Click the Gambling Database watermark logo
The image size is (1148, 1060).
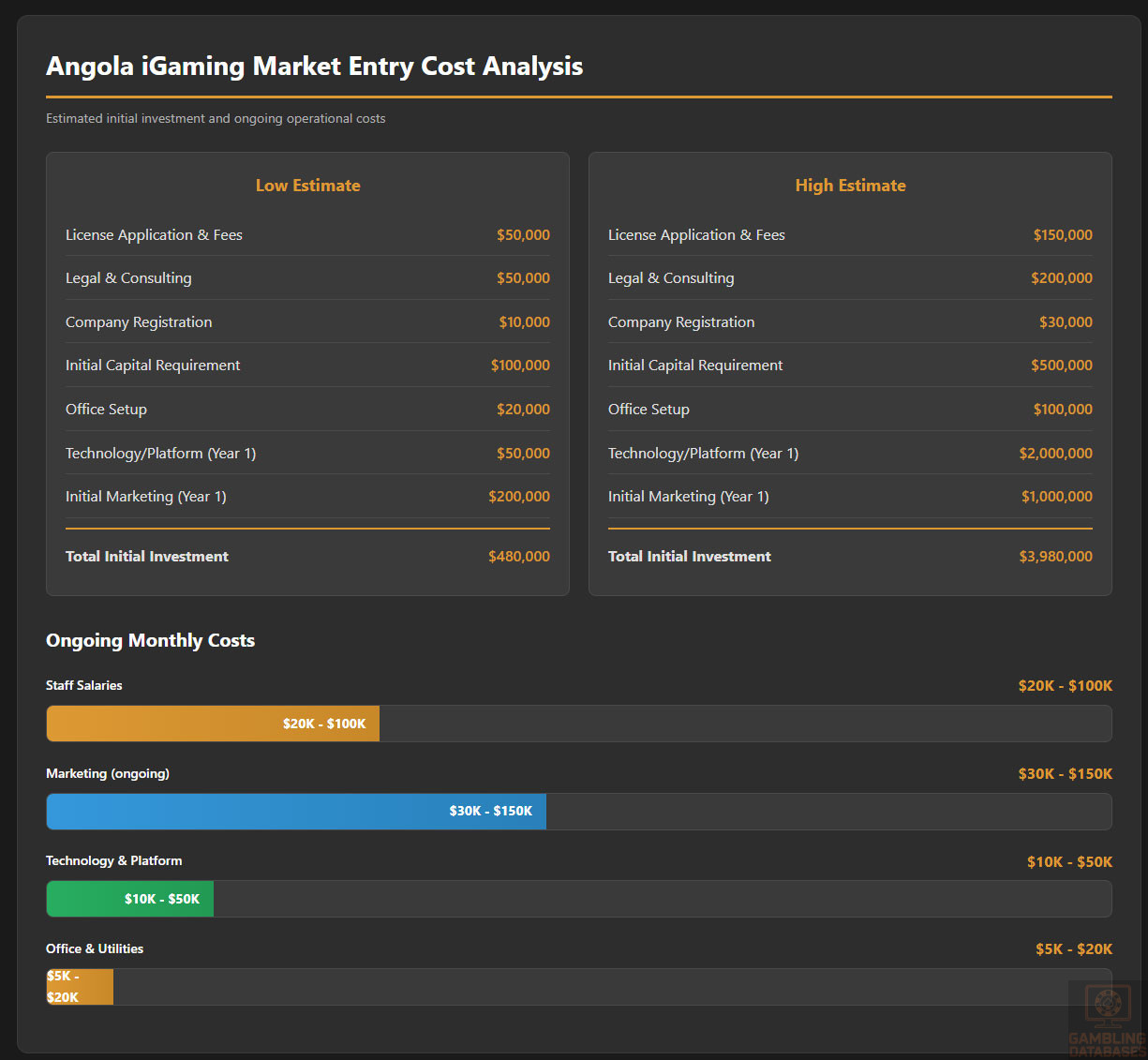[x=1107, y=1019]
